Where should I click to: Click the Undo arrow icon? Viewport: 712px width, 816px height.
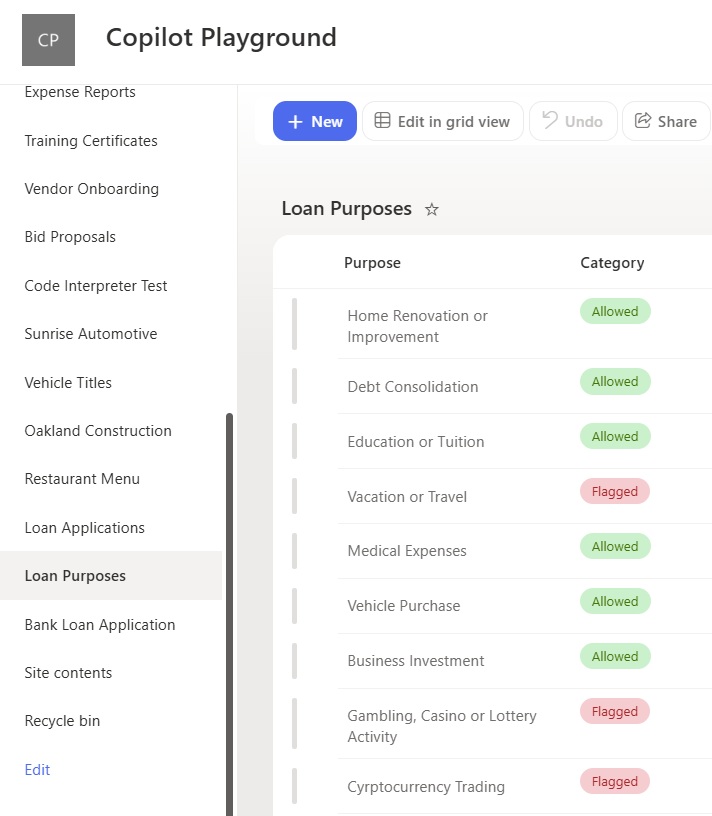[x=550, y=120]
